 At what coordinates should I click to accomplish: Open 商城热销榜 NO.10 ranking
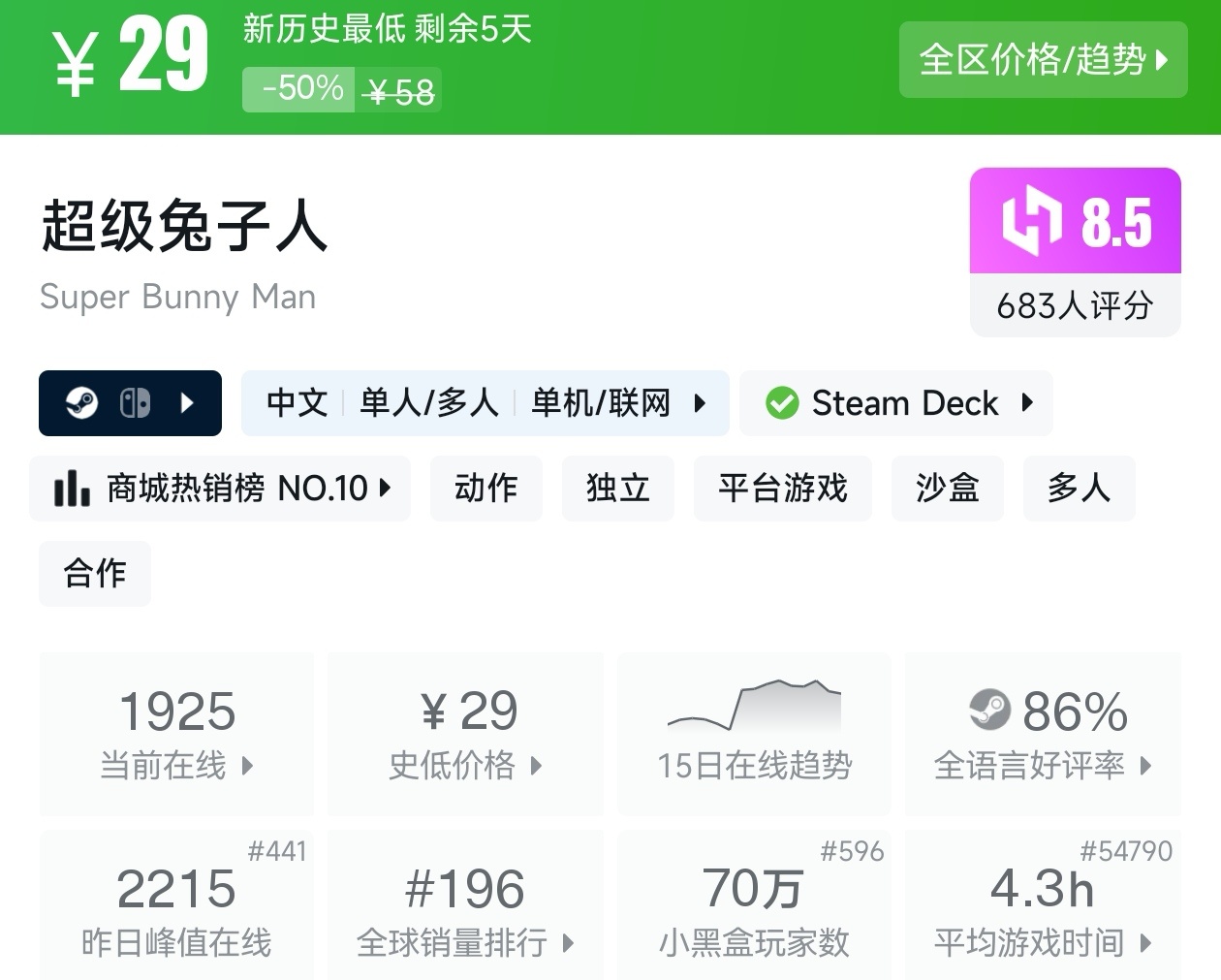tap(221, 489)
